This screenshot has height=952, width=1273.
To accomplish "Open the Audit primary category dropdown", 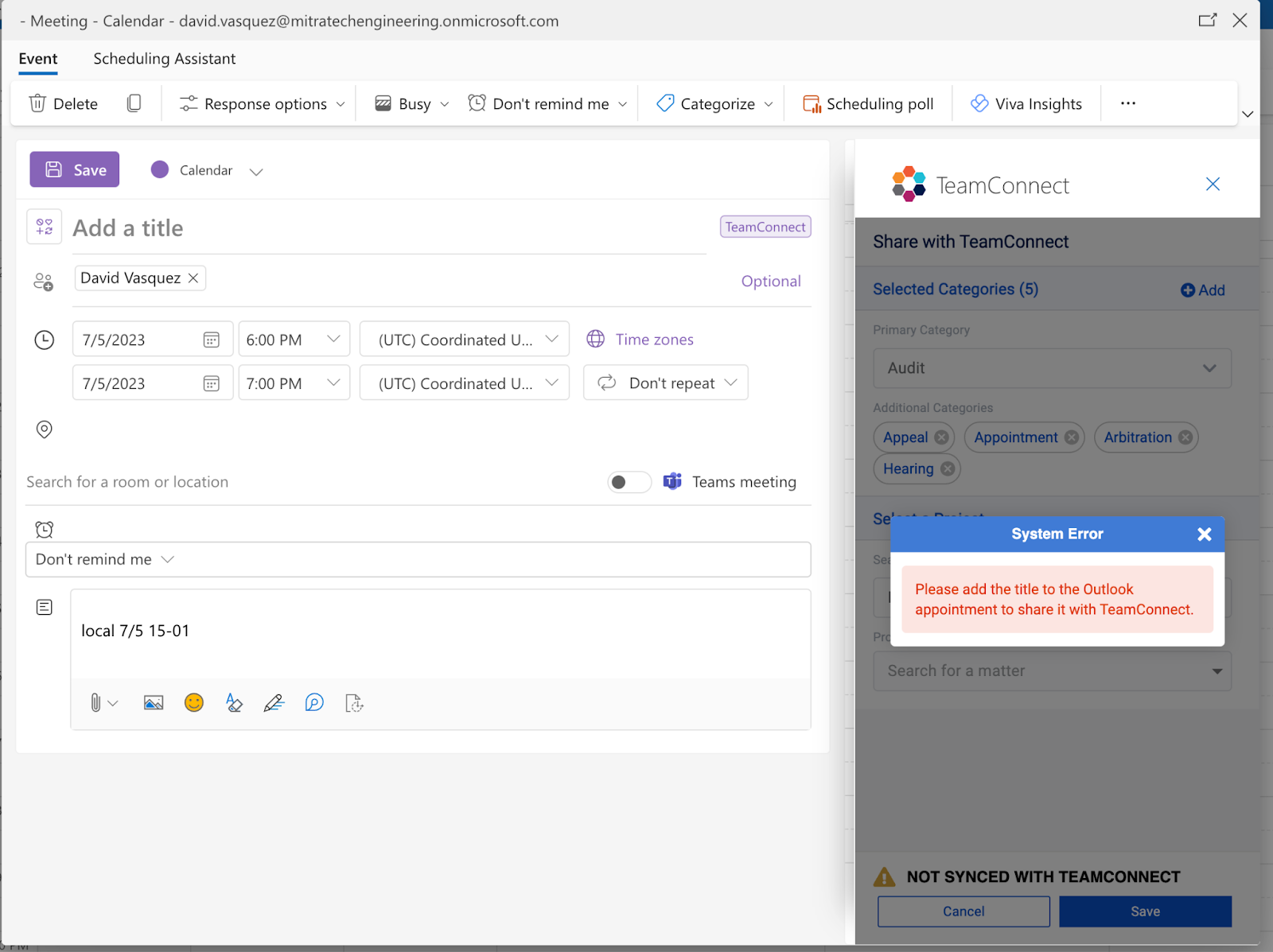I will (1052, 368).
